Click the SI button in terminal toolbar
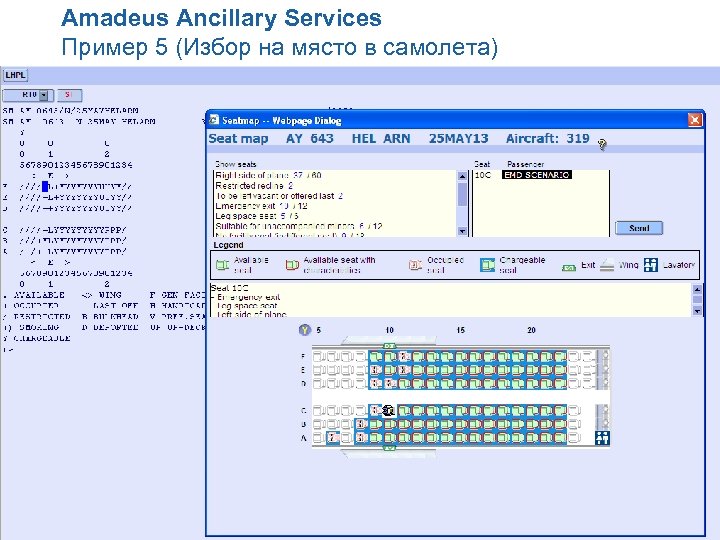The image size is (720, 540). click(69, 95)
